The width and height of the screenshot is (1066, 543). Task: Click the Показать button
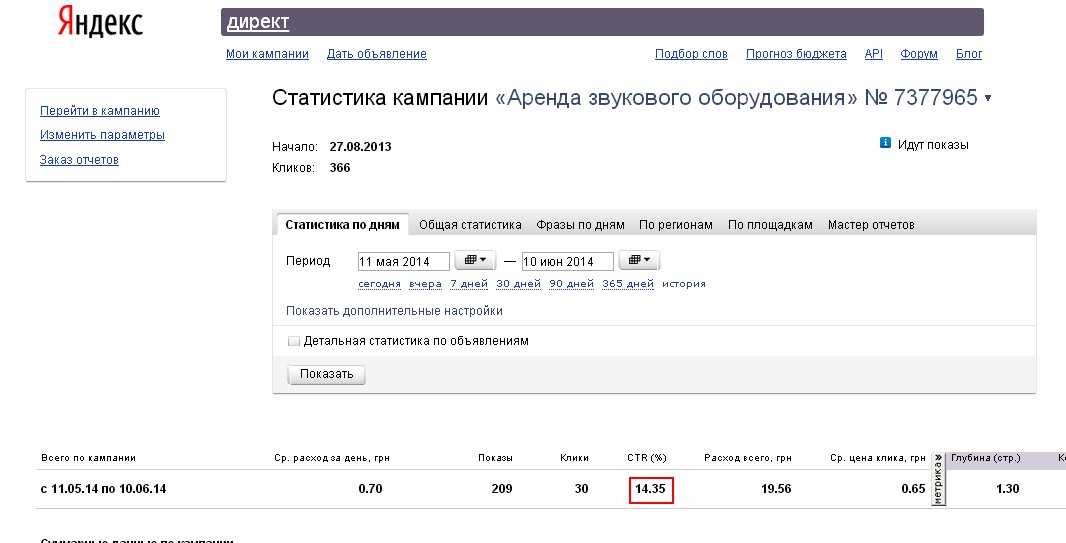pos(326,374)
